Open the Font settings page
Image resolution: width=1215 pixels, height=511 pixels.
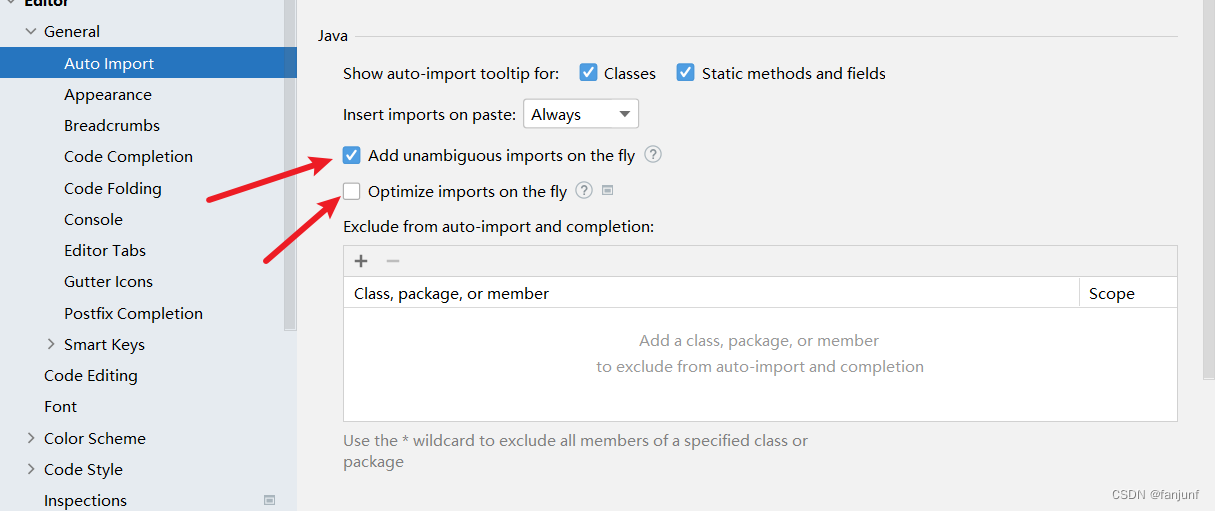point(60,406)
